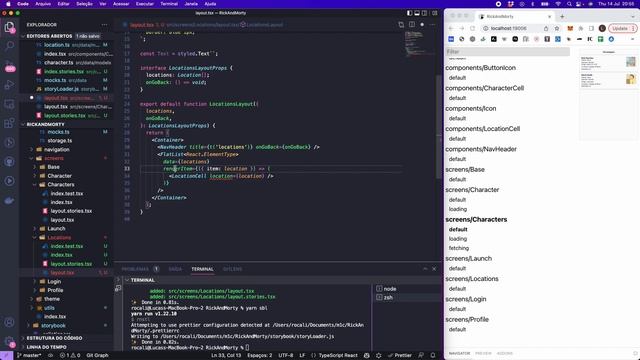Open the Docker whale icon in the activity bar
640x360 pixels.
[x=9, y=200]
